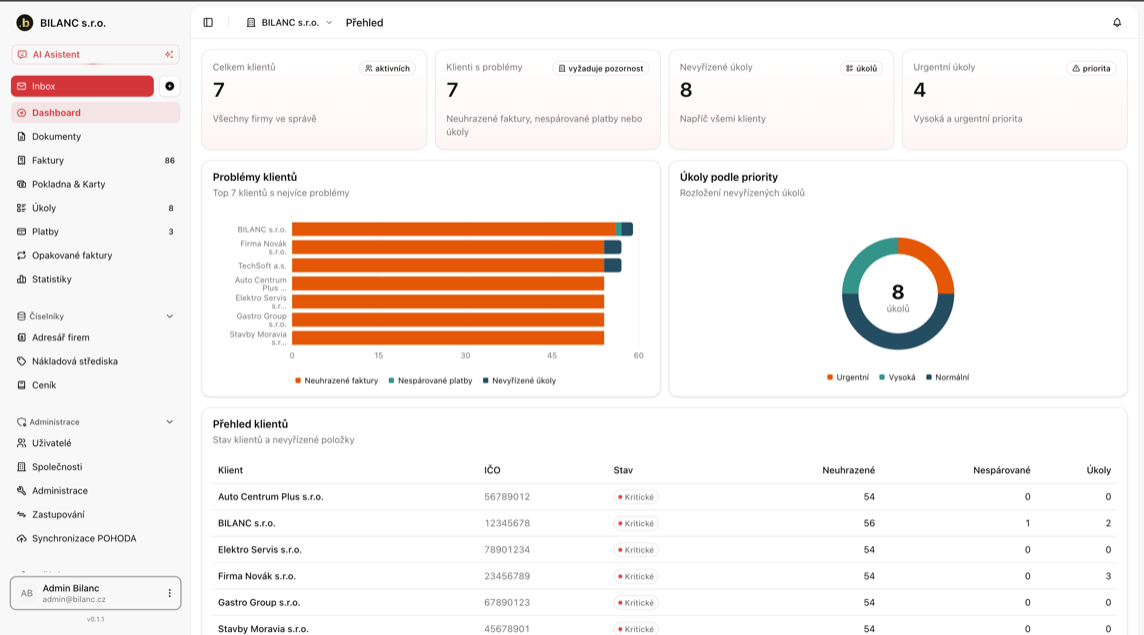1144x635 pixels.
Task: Open Dokumenty page
Action: tap(96, 136)
